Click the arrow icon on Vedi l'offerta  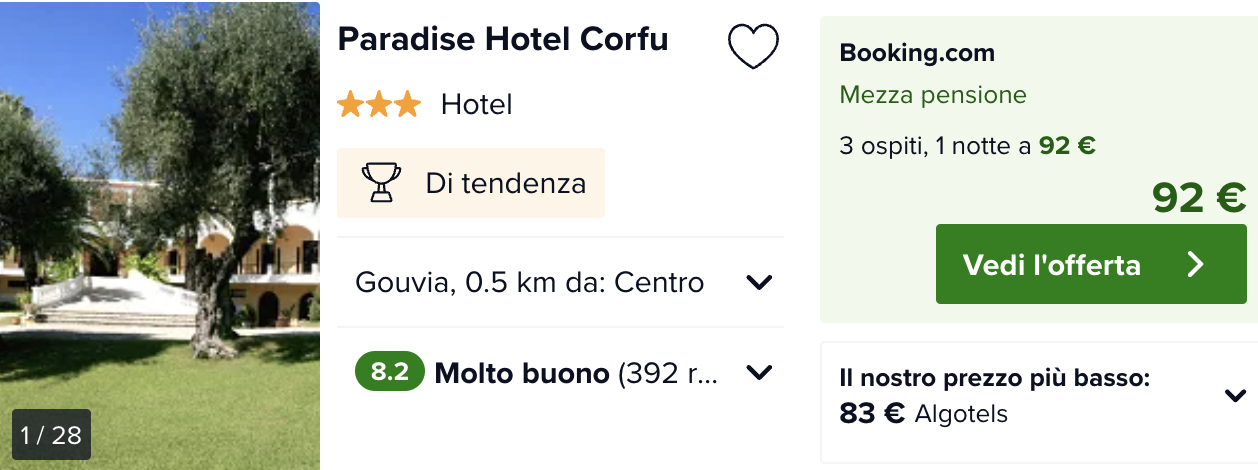coord(1196,264)
